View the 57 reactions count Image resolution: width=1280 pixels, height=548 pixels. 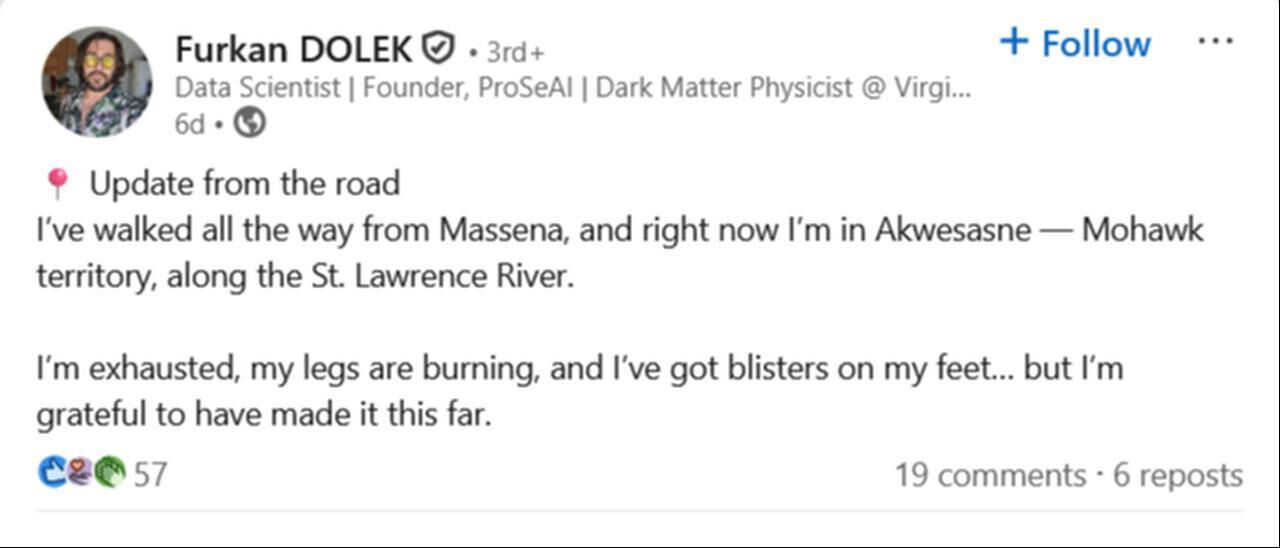[150, 474]
